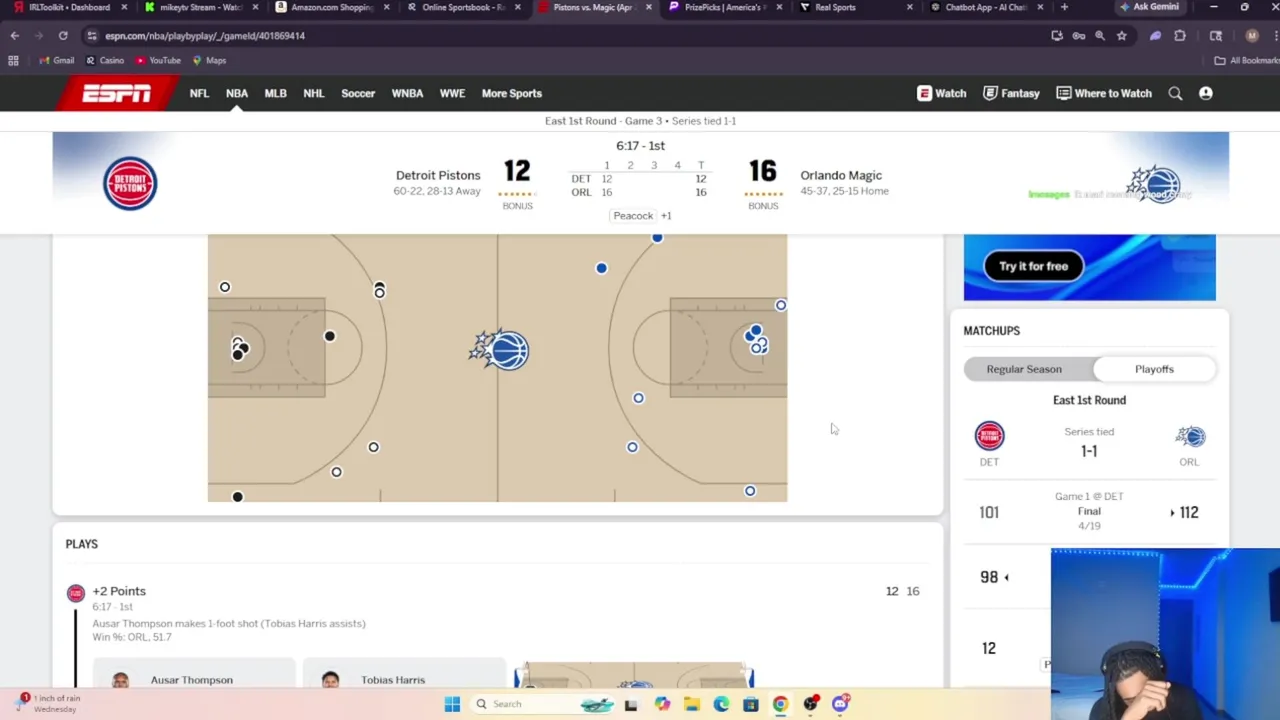Open the NFL menu
Image resolution: width=1280 pixels, height=720 pixels.
tap(199, 93)
